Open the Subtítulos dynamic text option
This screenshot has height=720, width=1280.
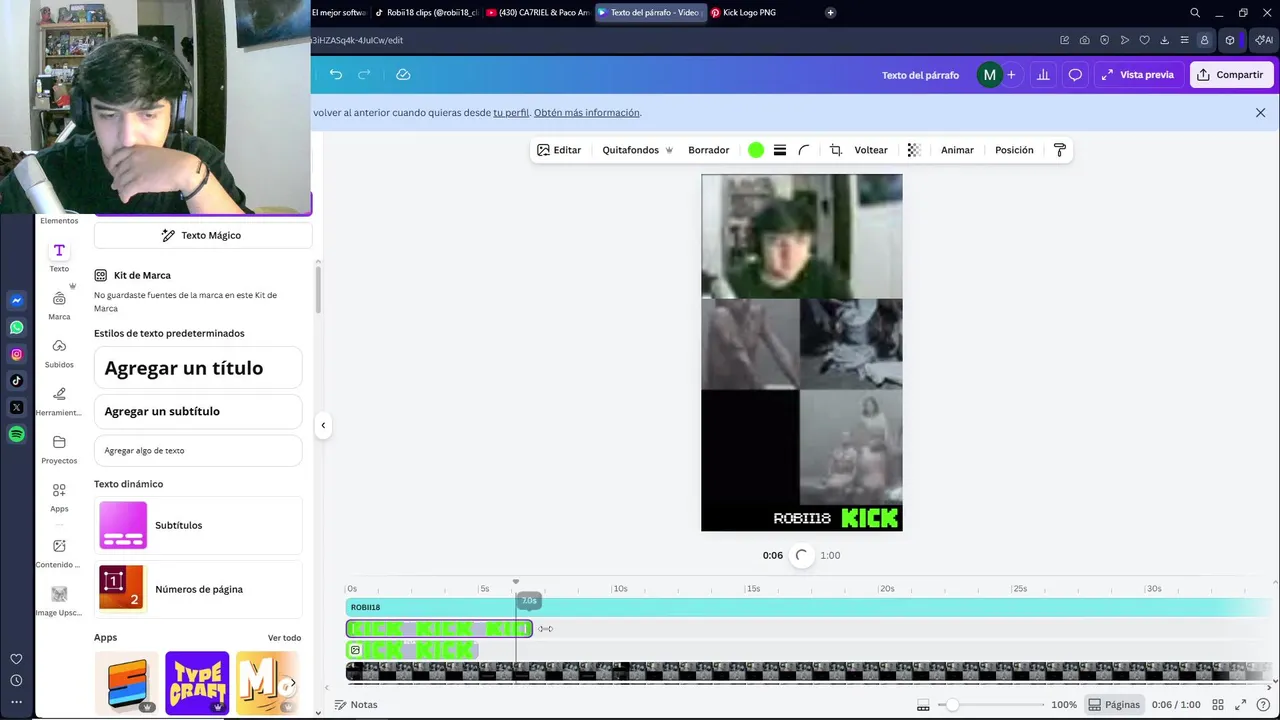point(198,525)
